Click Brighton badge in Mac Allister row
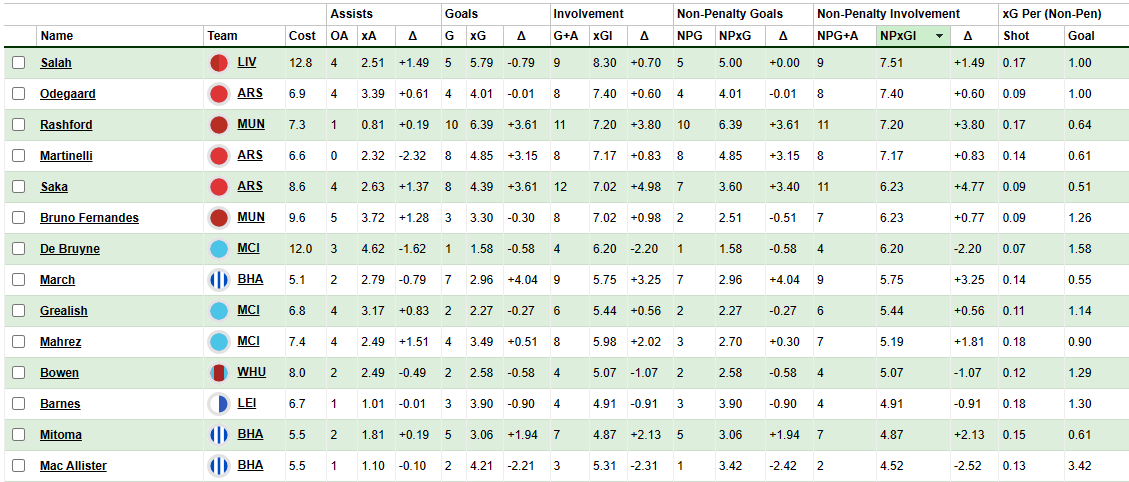 click(x=219, y=466)
